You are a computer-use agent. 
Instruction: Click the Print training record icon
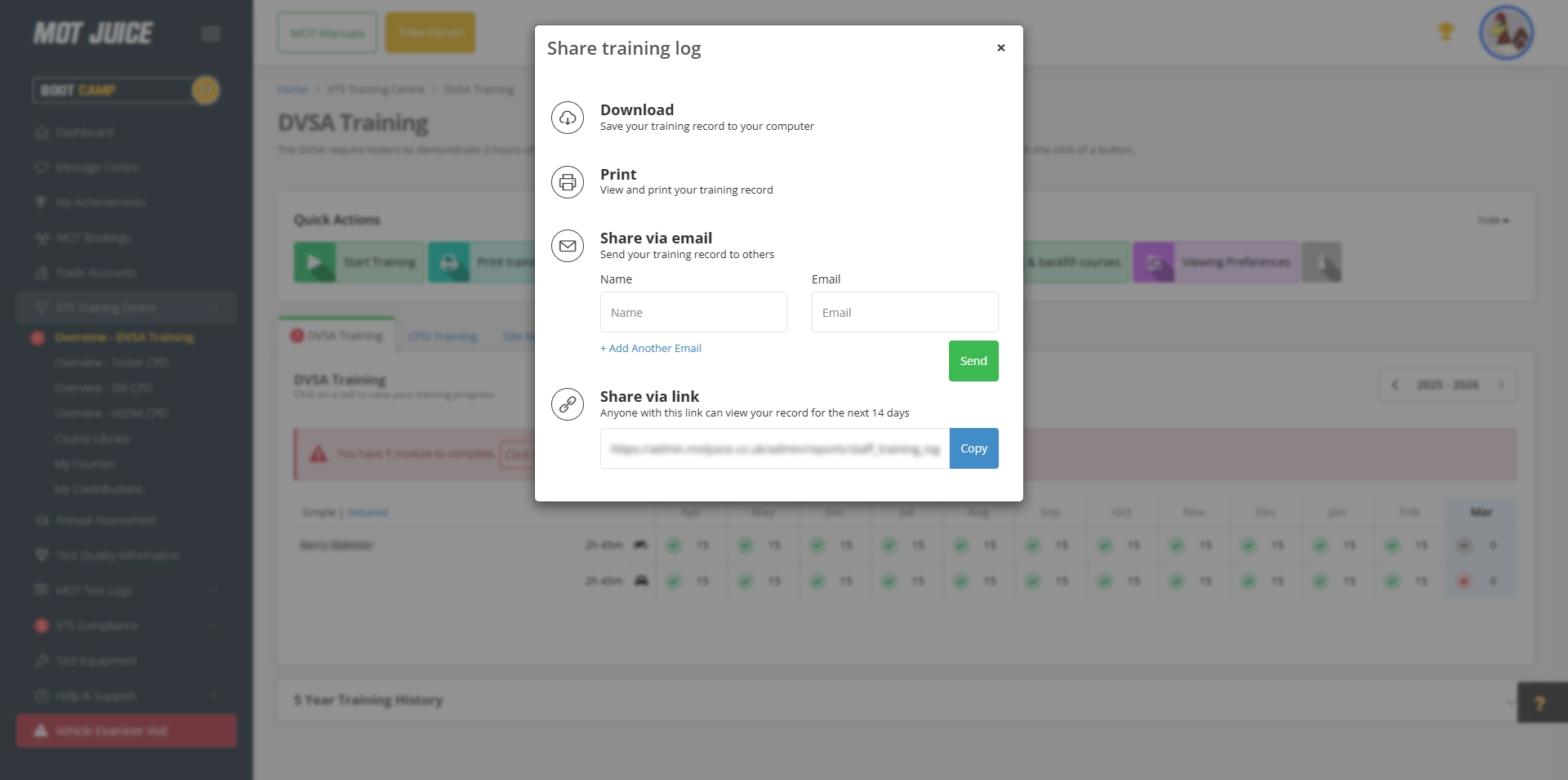pos(568,181)
